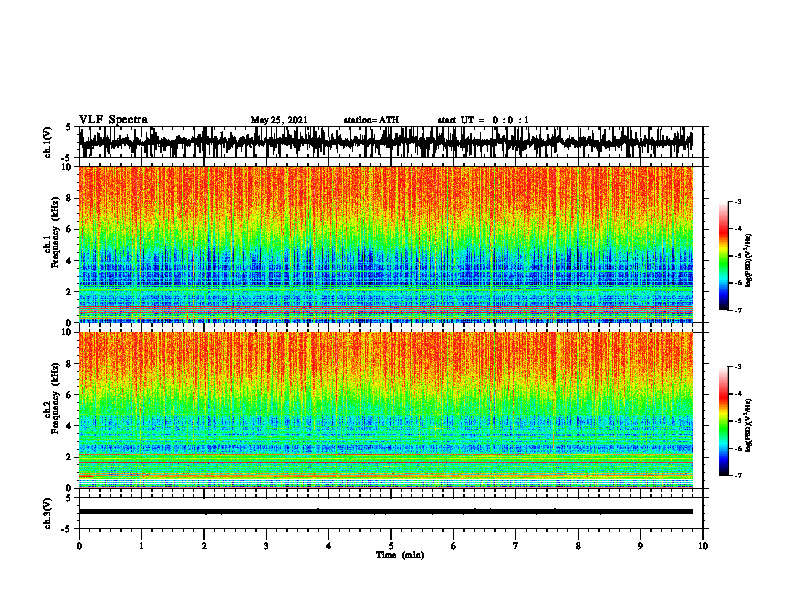Click the "-5" tick on the ch.3(V) axis
Viewport: 792px width, 612px height.
68,529
